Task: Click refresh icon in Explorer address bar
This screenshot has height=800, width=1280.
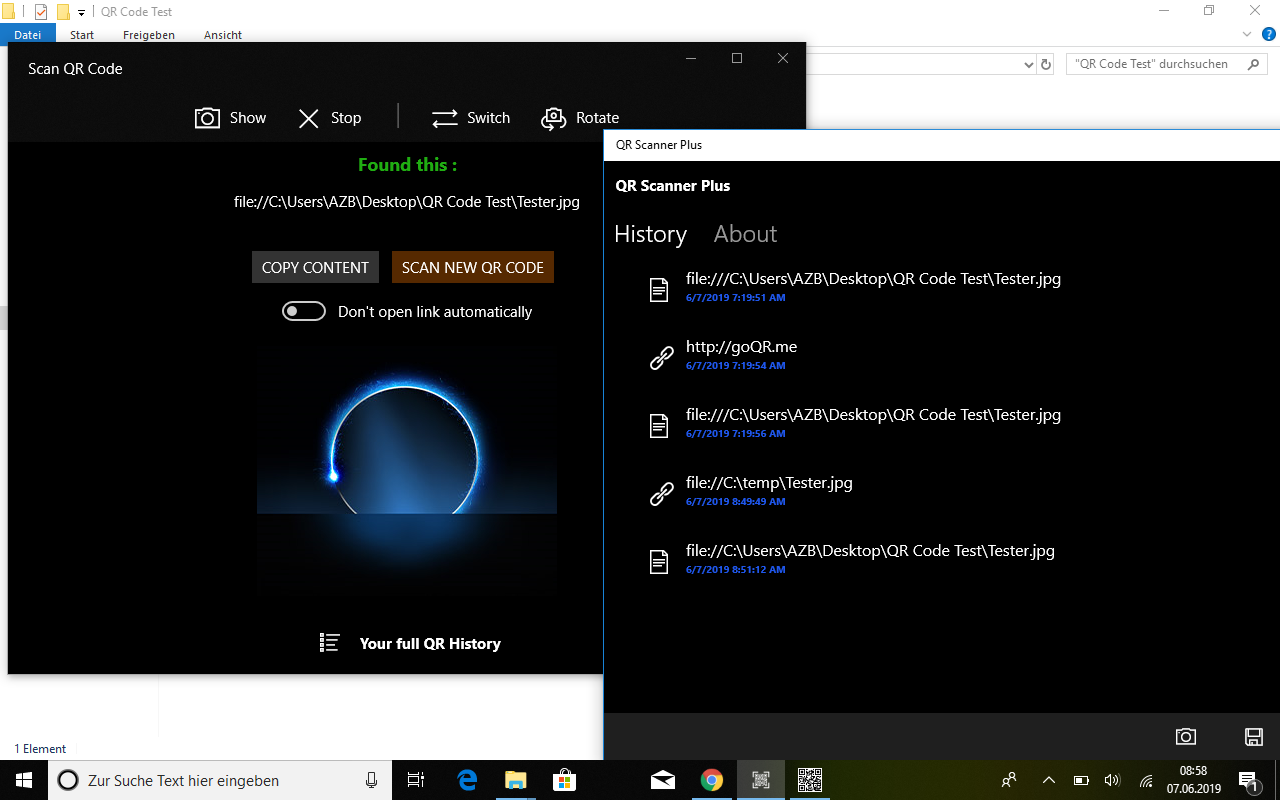Action: (1046, 64)
